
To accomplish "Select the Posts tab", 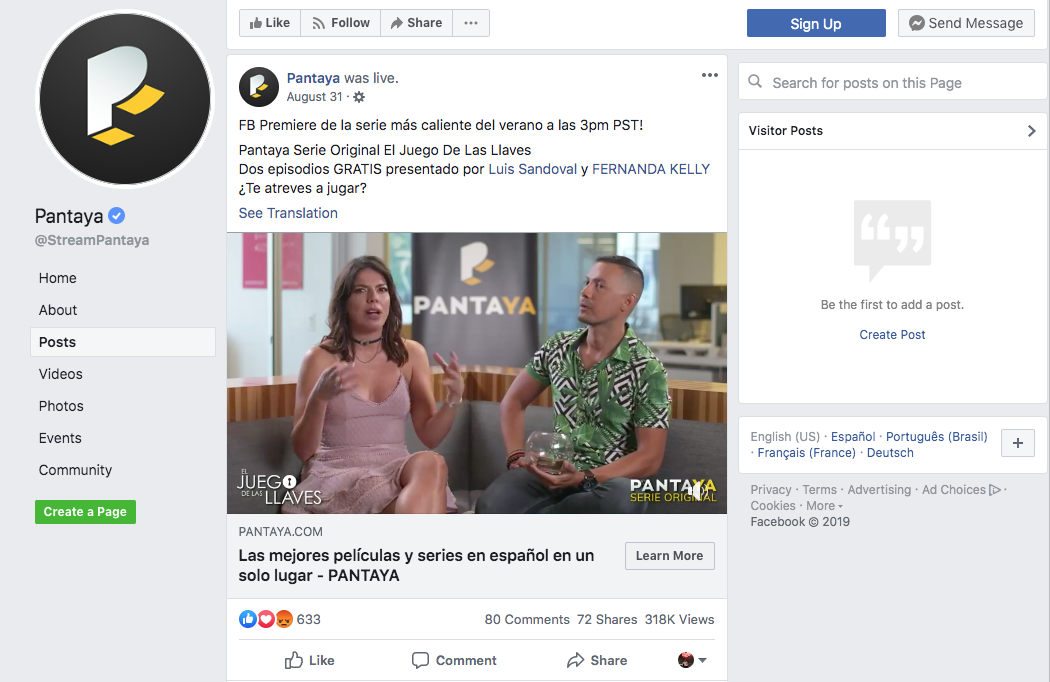I will (123, 342).
